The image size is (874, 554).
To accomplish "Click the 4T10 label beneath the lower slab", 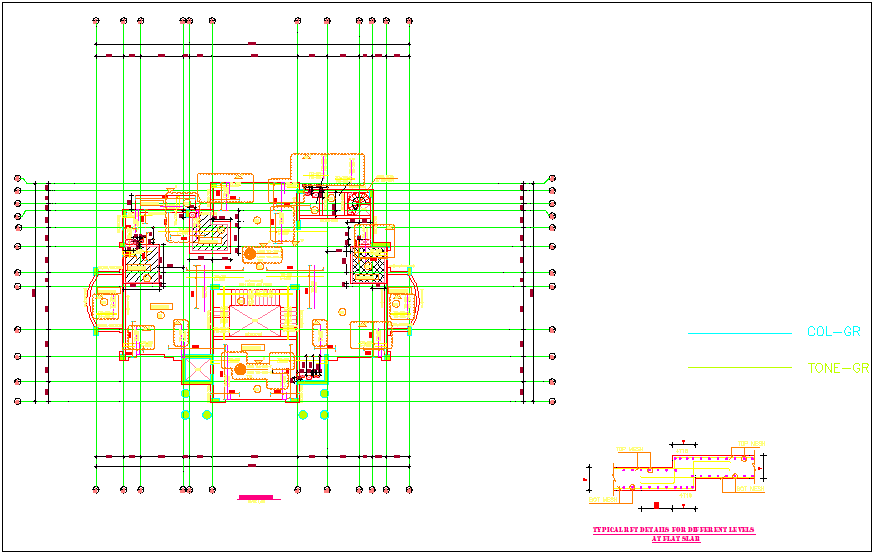I will [686, 495].
